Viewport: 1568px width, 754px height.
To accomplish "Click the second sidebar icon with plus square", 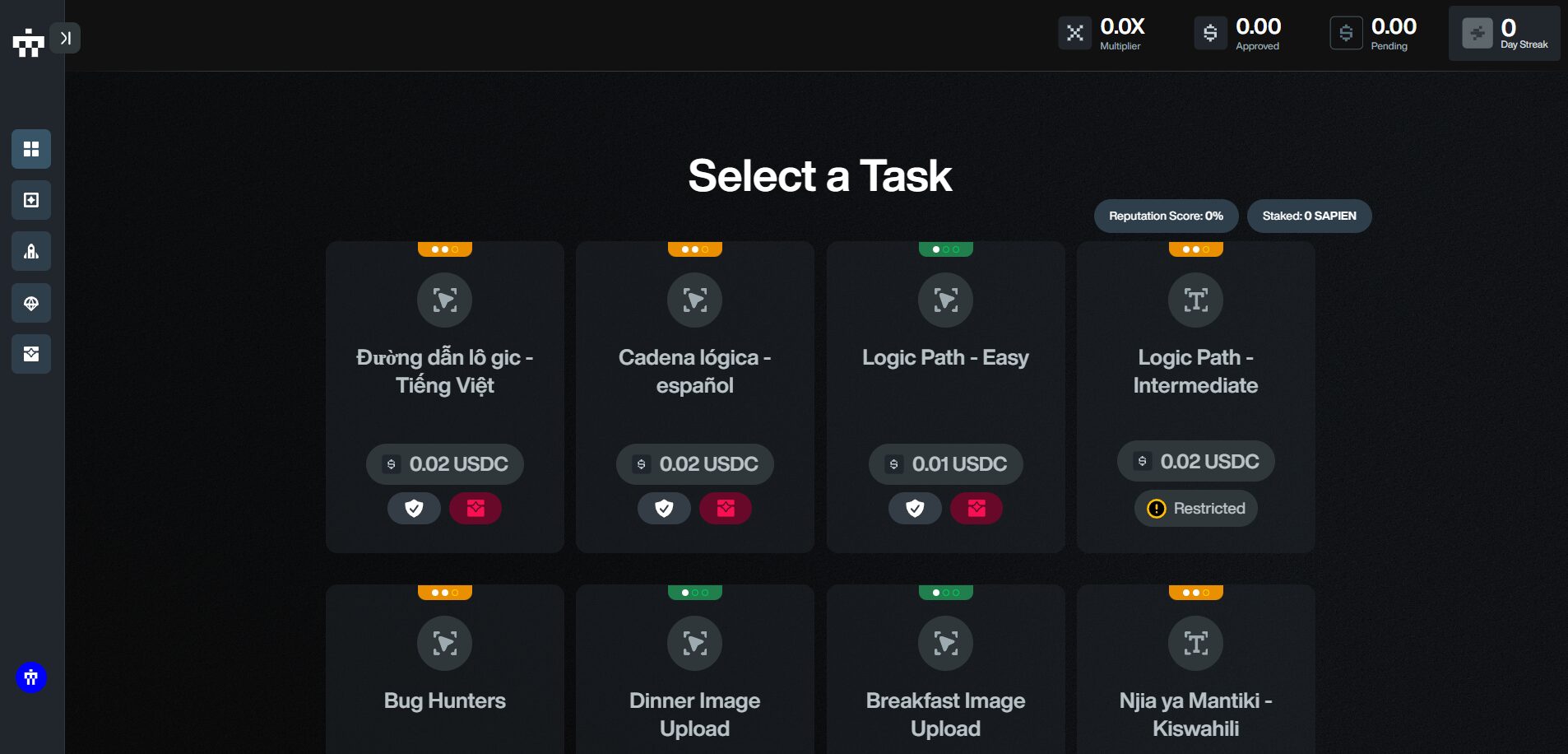I will (31, 200).
